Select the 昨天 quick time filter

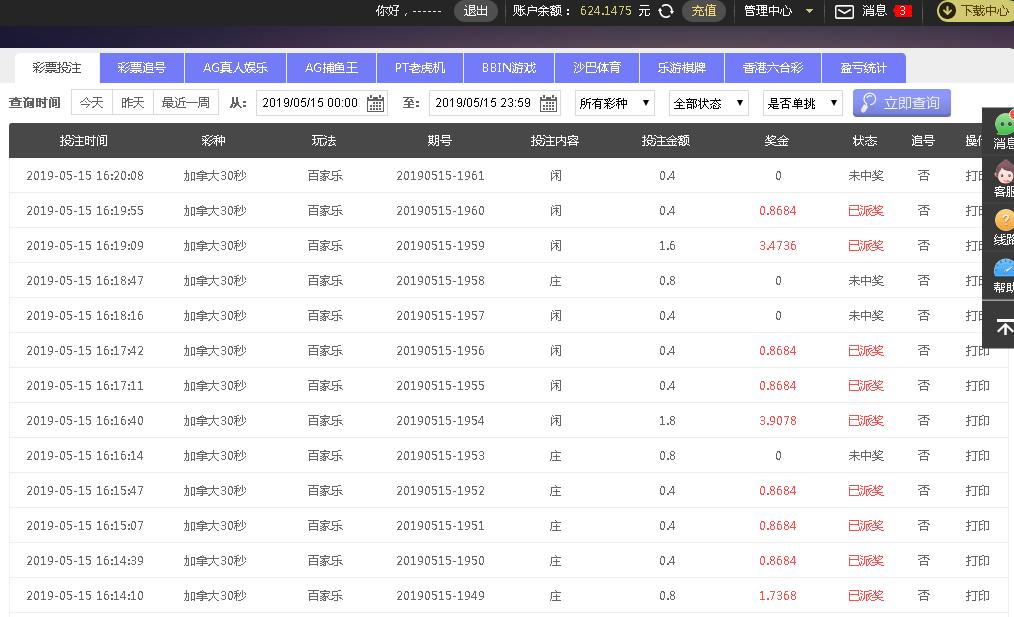coord(133,103)
